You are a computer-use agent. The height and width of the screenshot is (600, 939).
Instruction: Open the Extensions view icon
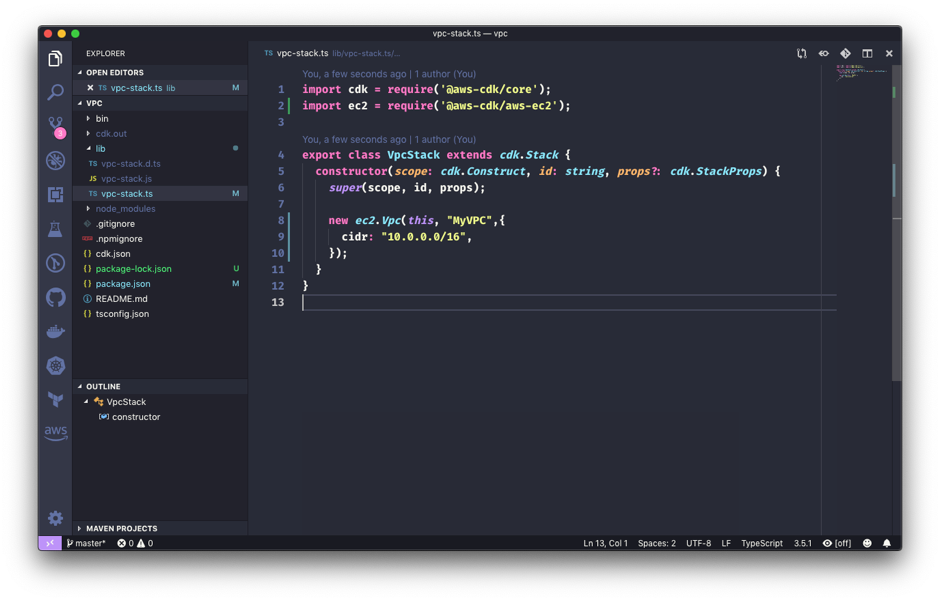55,195
